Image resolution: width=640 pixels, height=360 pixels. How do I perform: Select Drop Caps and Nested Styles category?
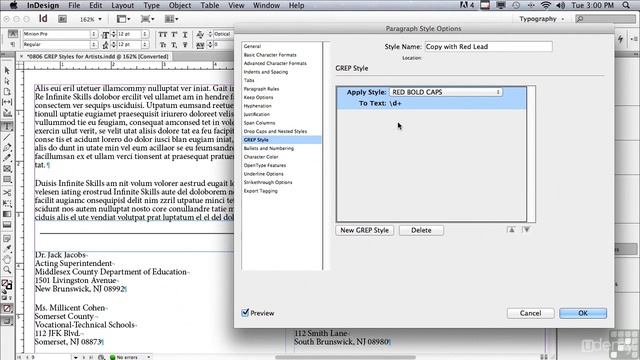pyautogui.click(x=275, y=131)
